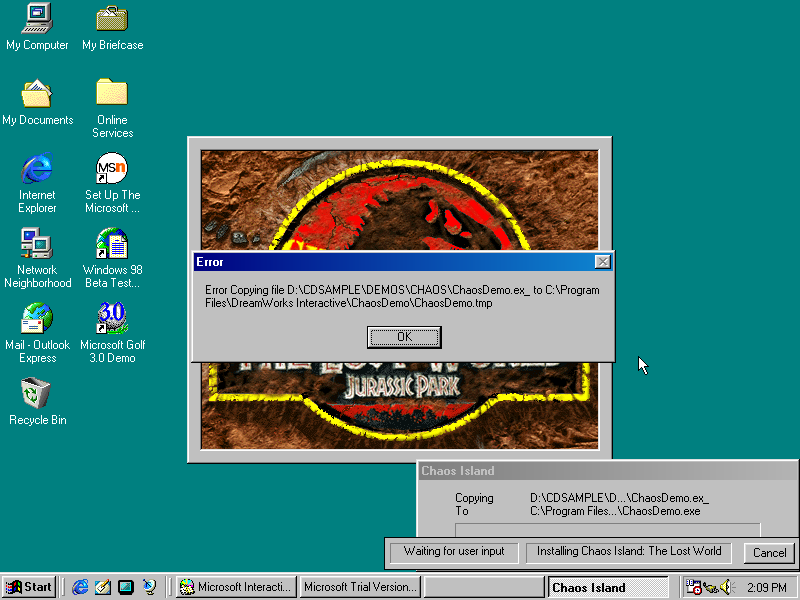Screen dimensions: 800x600
Task: Click the 2:09 PM system clock
Action: click(766, 587)
